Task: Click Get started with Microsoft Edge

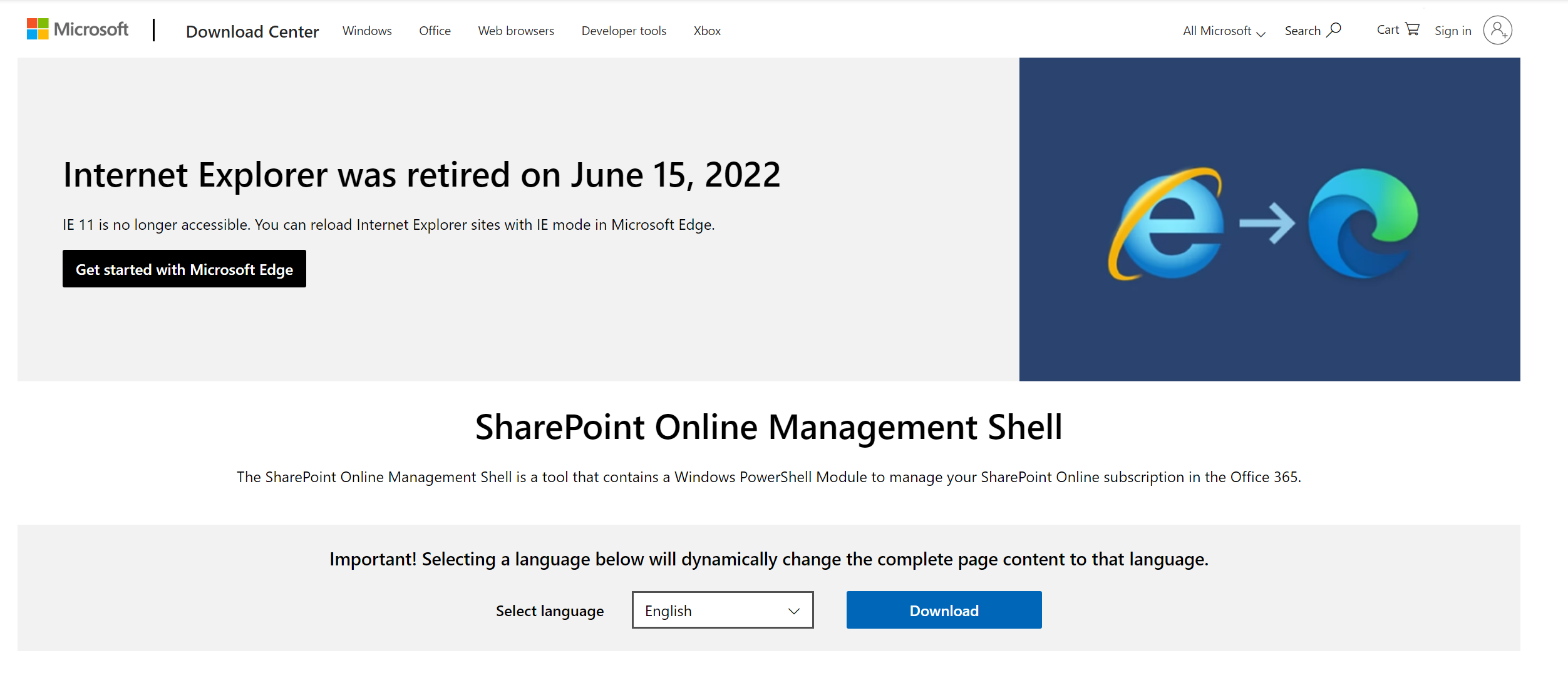Action: 184,269
